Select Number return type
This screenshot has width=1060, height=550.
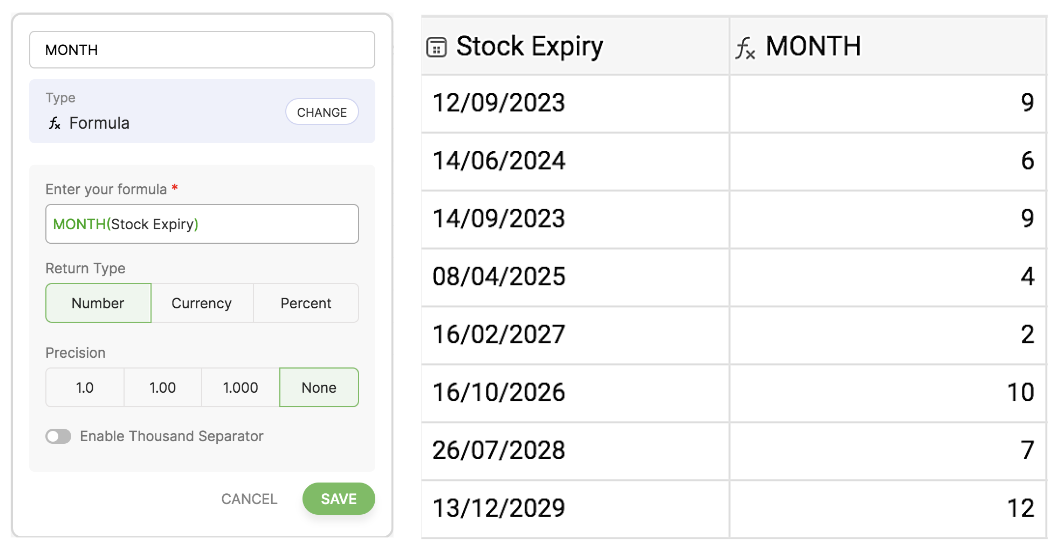(98, 303)
